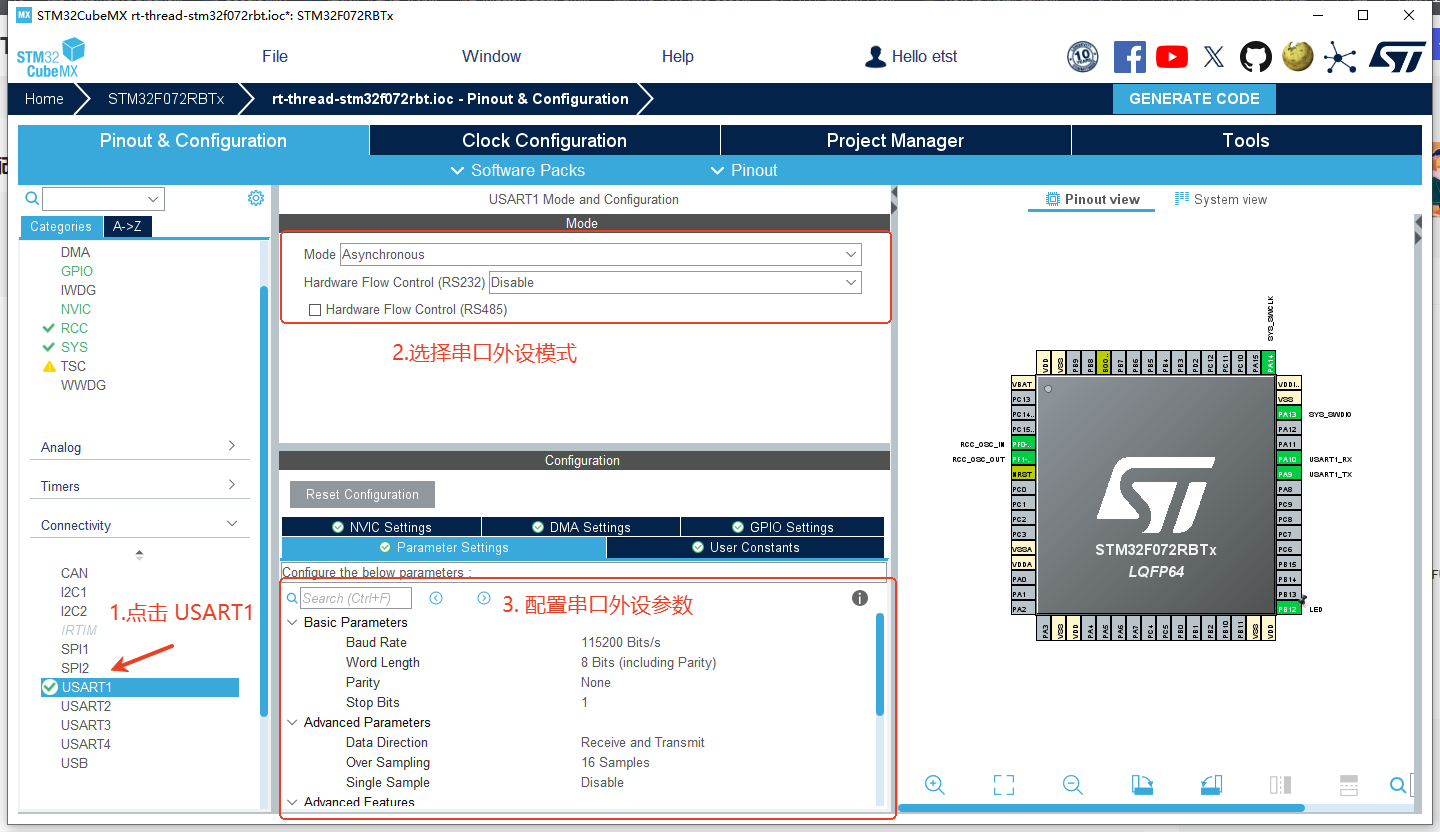Open the NVIC Settings tab
The width and height of the screenshot is (1440, 832).
pos(381,527)
